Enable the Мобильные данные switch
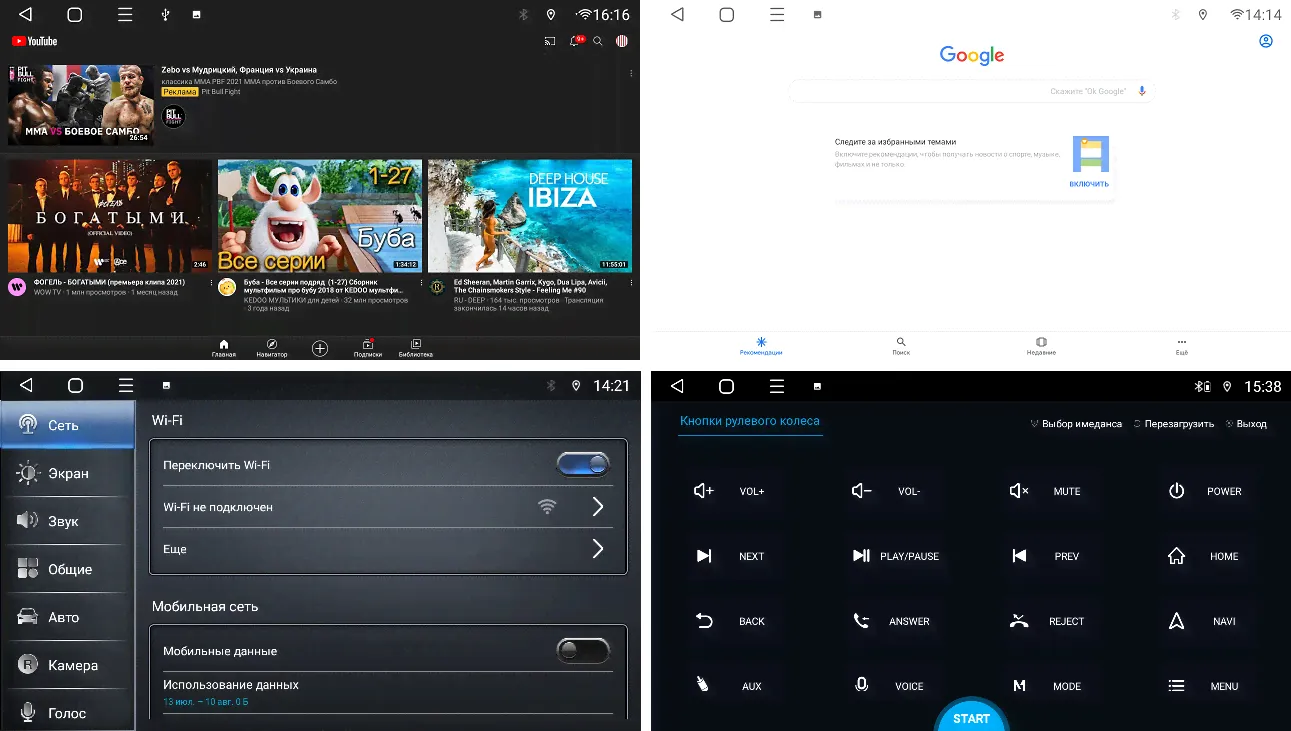 (x=583, y=651)
